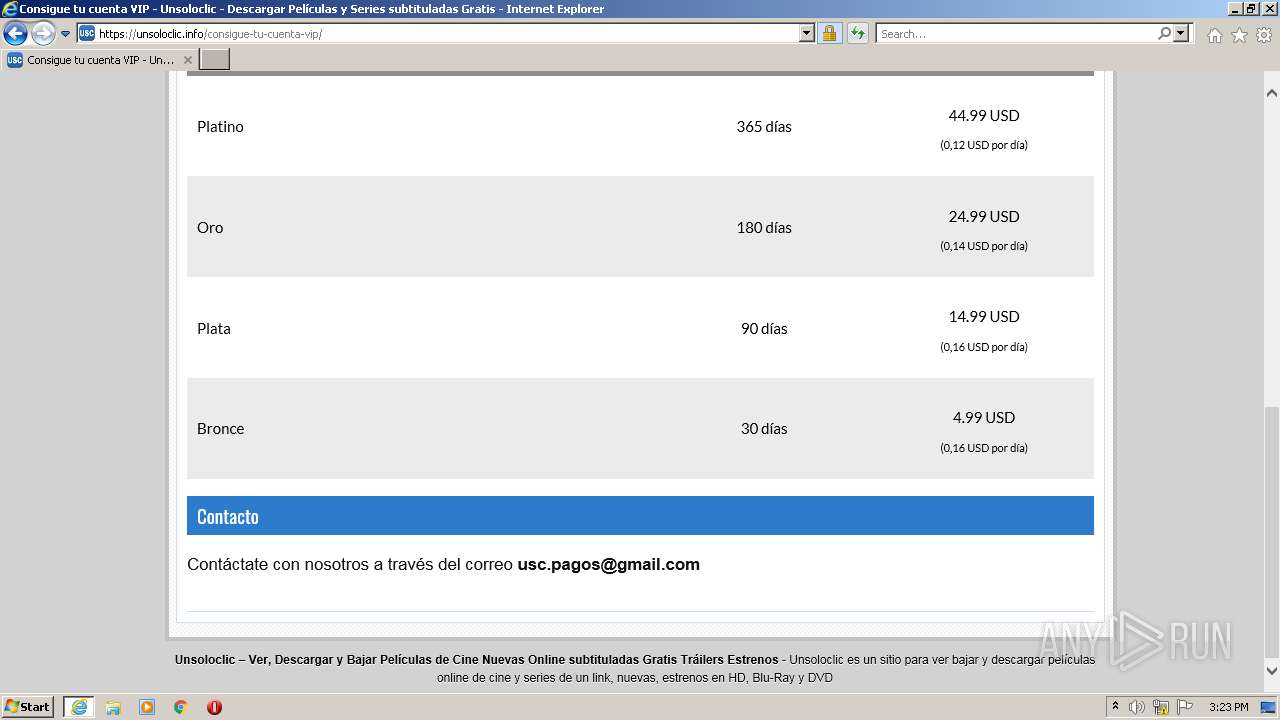Click the magnifier search icon

click(x=1164, y=33)
